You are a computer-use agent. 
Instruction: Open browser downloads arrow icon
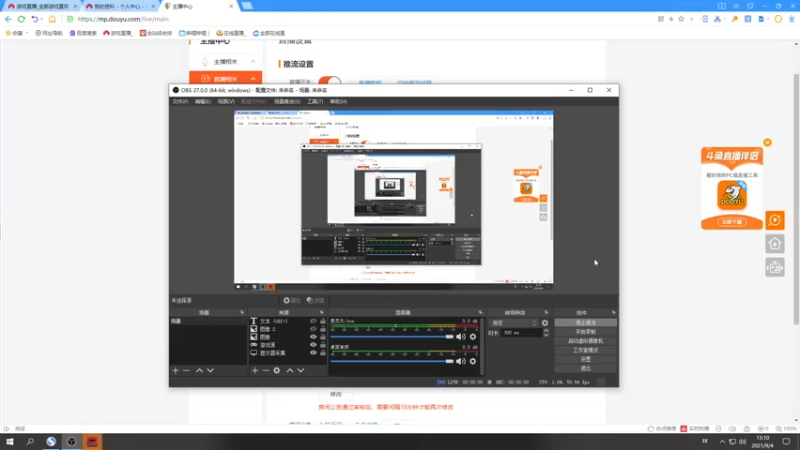coord(791,19)
